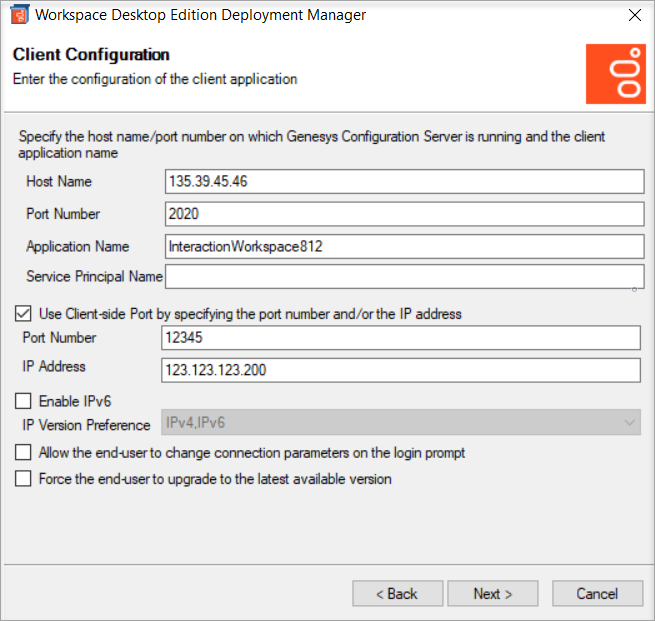The width and height of the screenshot is (655, 621).
Task: Close the Deployment Manager window
Action: click(634, 15)
